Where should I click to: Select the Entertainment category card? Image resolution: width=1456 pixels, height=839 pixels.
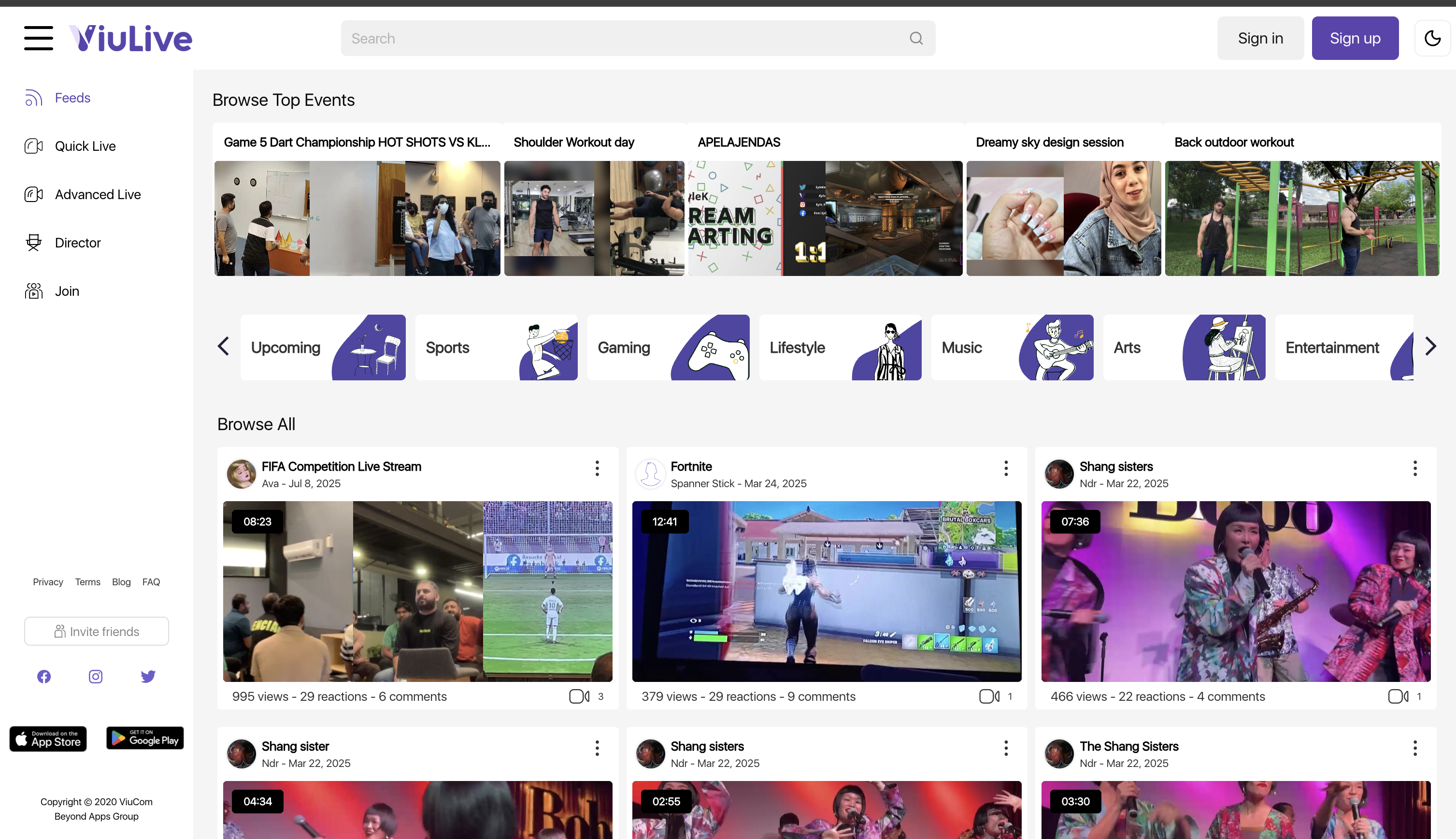[1344, 347]
